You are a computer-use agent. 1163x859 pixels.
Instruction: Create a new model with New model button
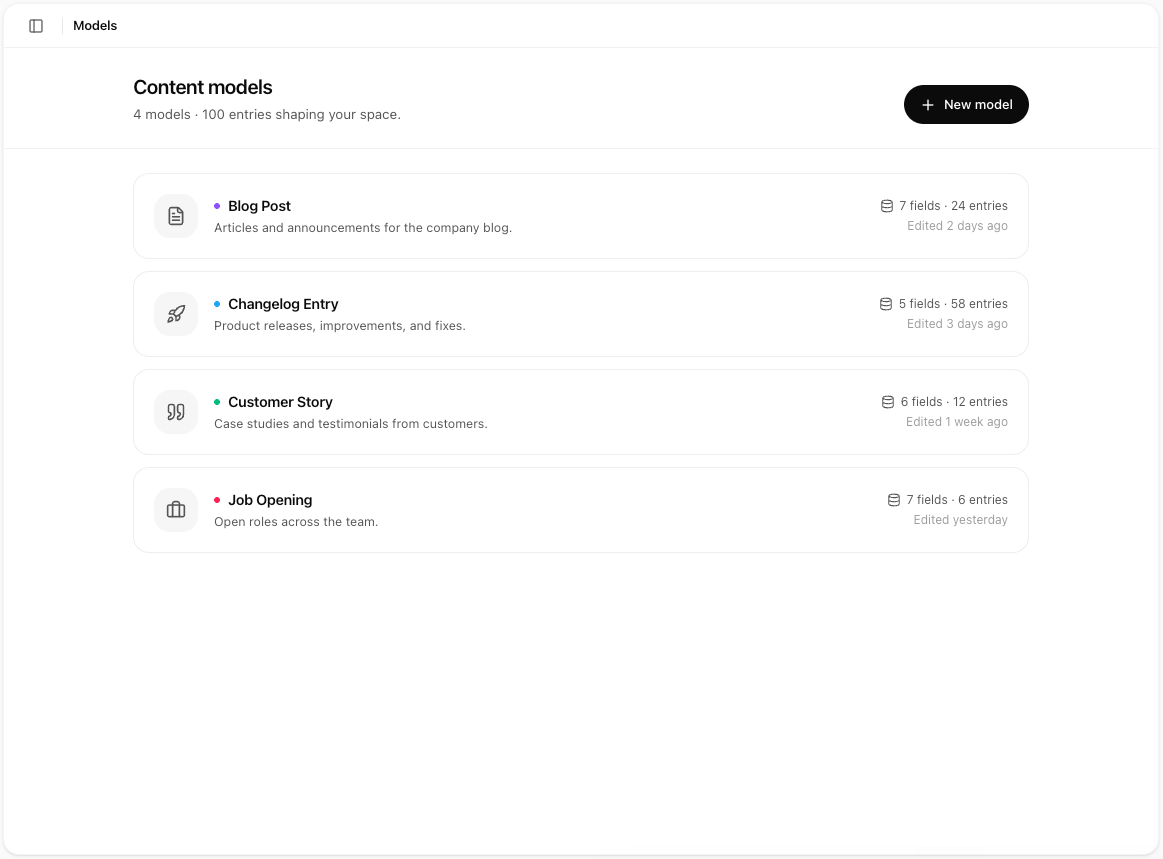(966, 105)
